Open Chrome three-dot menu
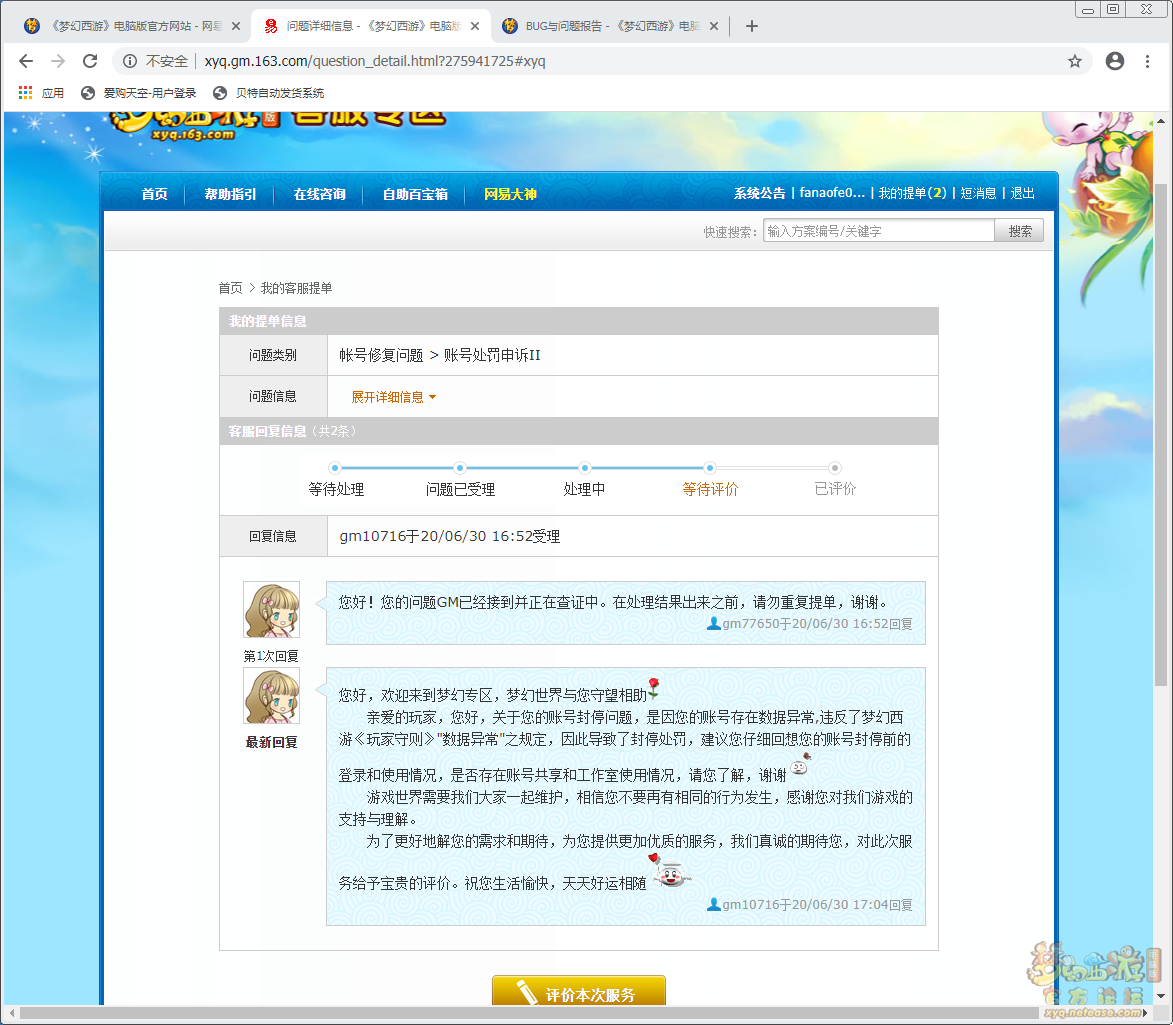 coord(1147,61)
